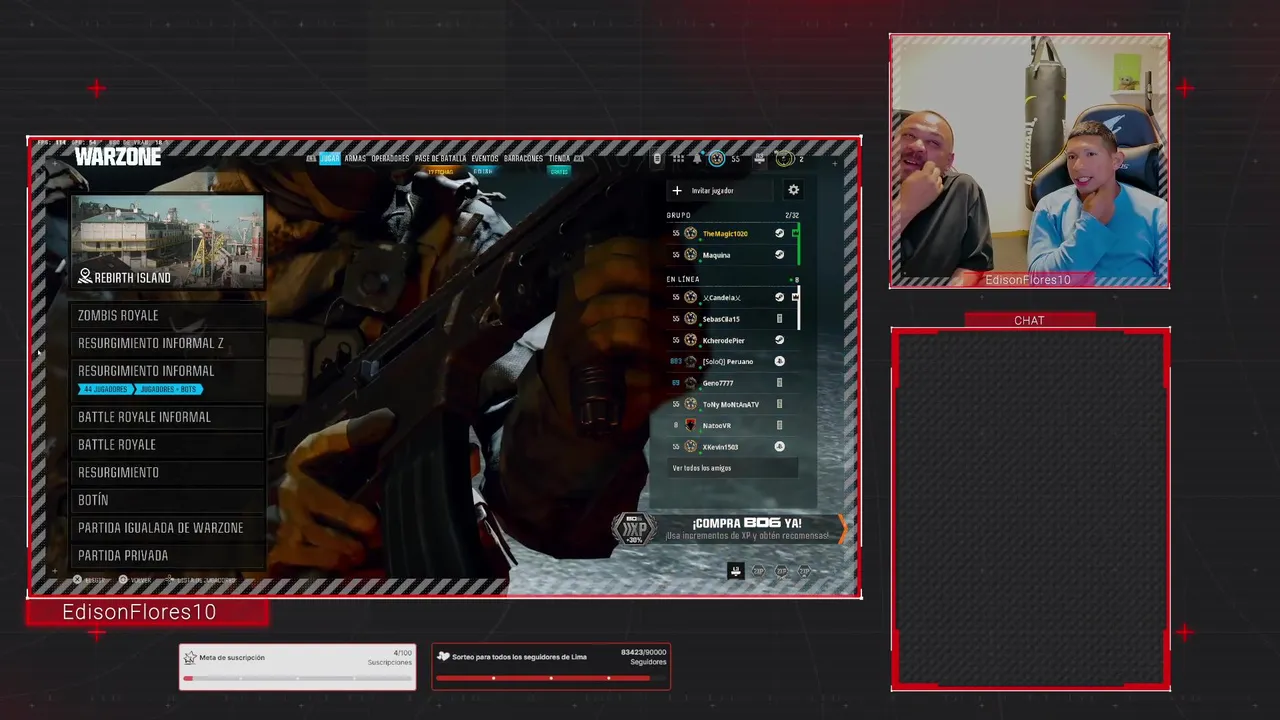Select online friend Geno7777
The width and height of the screenshot is (1280, 720).
(733, 383)
